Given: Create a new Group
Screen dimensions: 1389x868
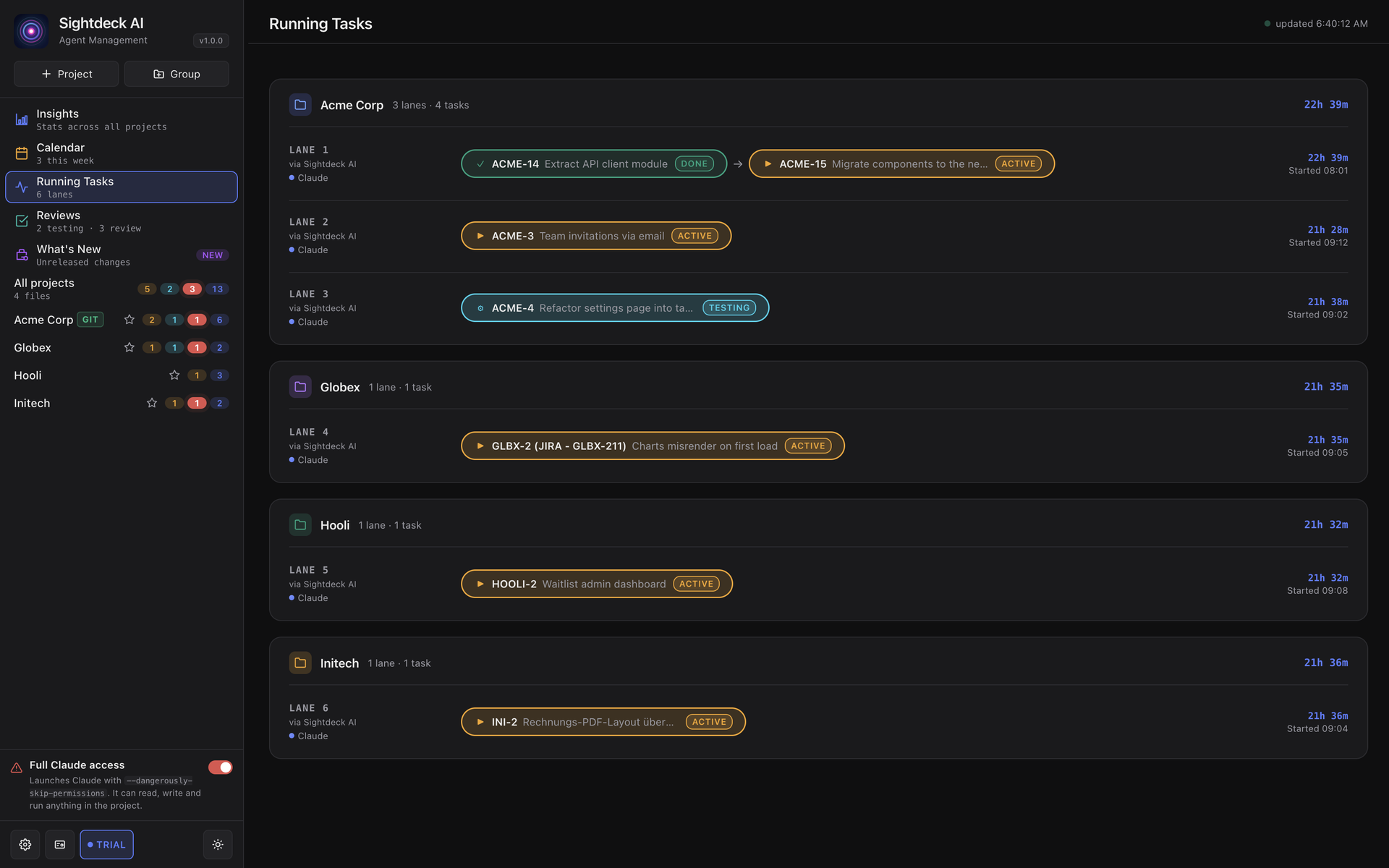Looking at the screenshot, I should click(177, 74).
